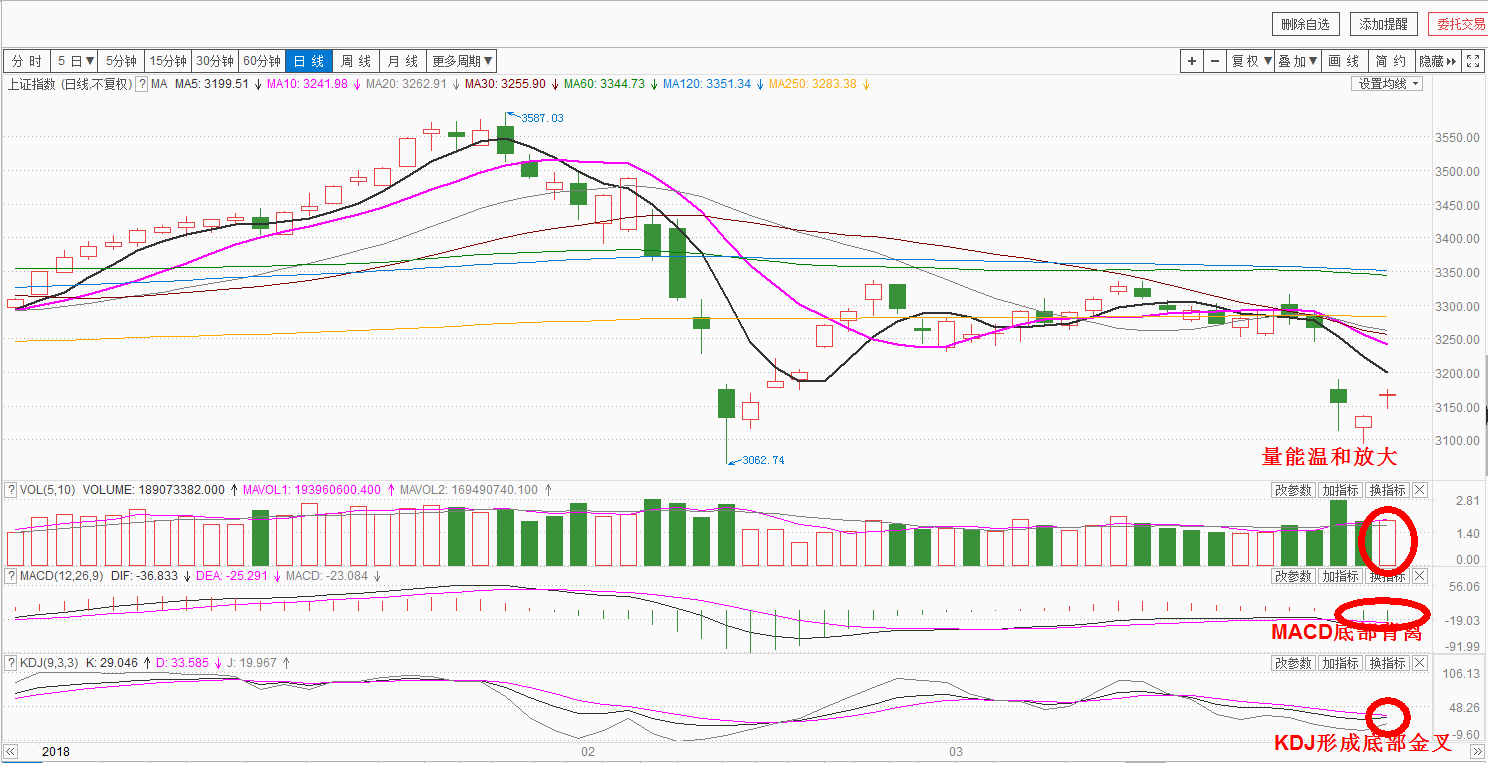1488x763 pixels.
Task: Open KDJ indicator help question mark
Action: coord(11,663)
